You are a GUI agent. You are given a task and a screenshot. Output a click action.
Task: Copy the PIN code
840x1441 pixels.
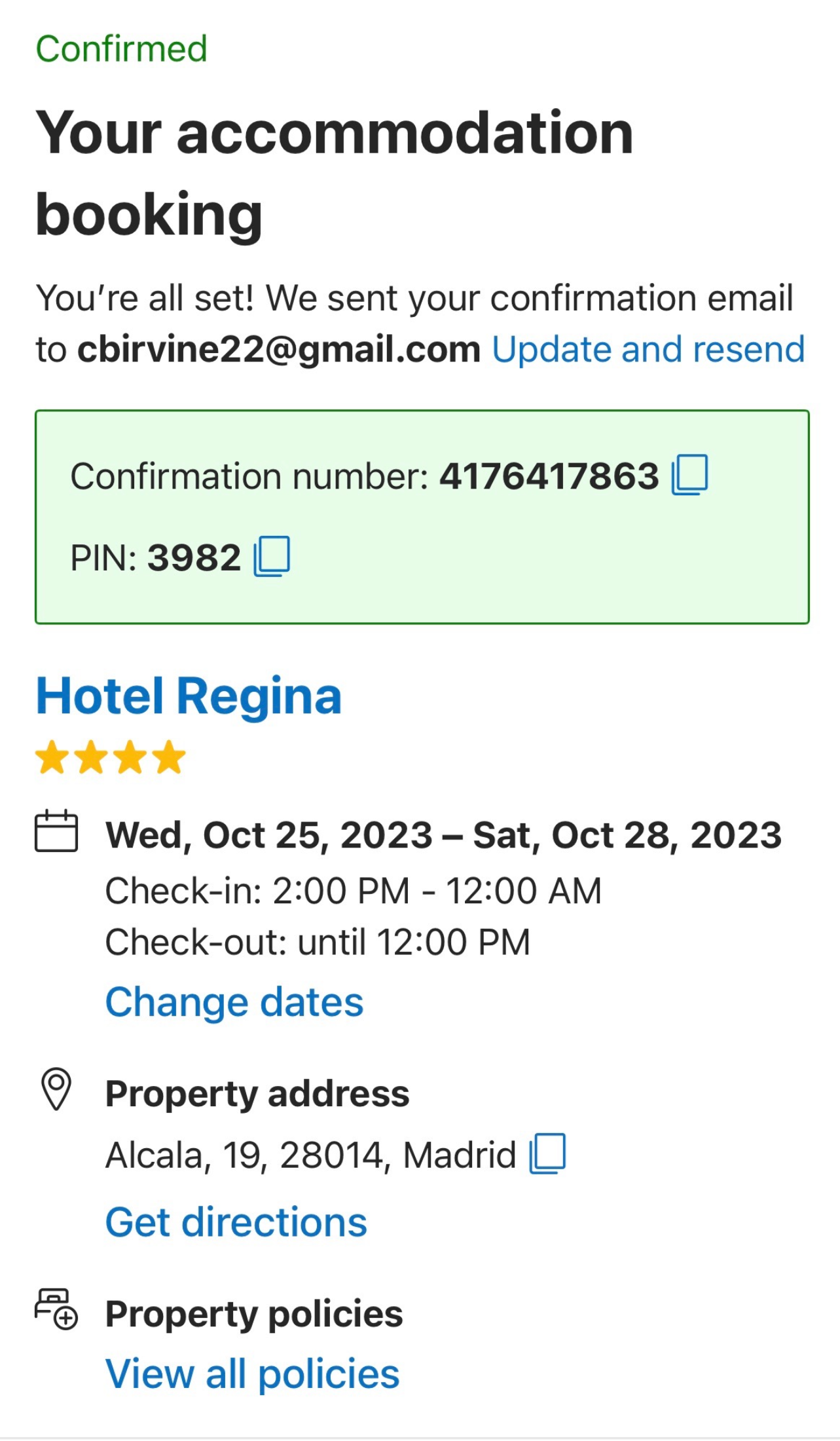[x=272, y=557]
